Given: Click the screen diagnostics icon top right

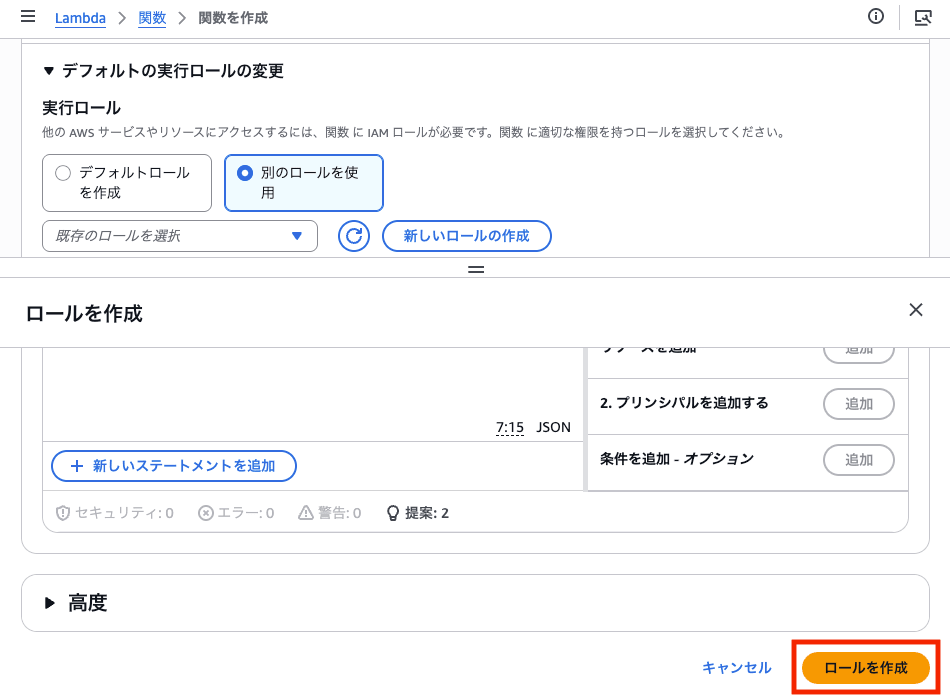Looking at the screenshot, I should click(923, 17).
